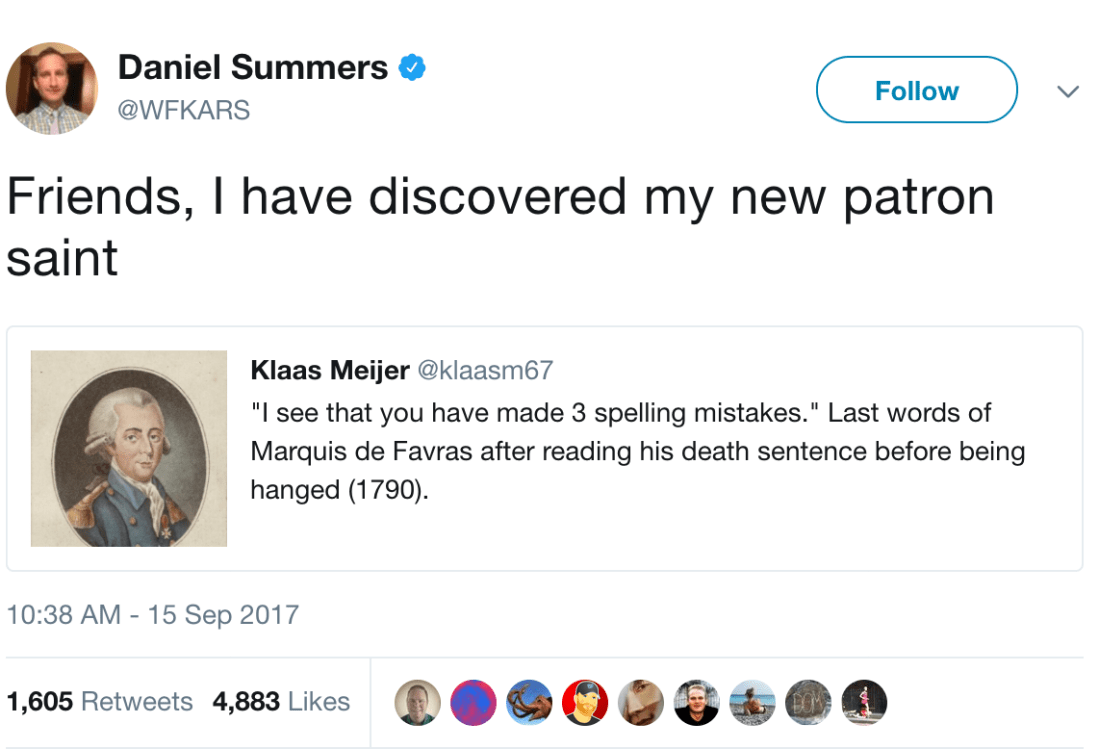
Task: Open the Daniel Summers display name link
Action: click(x=252, y=68)
